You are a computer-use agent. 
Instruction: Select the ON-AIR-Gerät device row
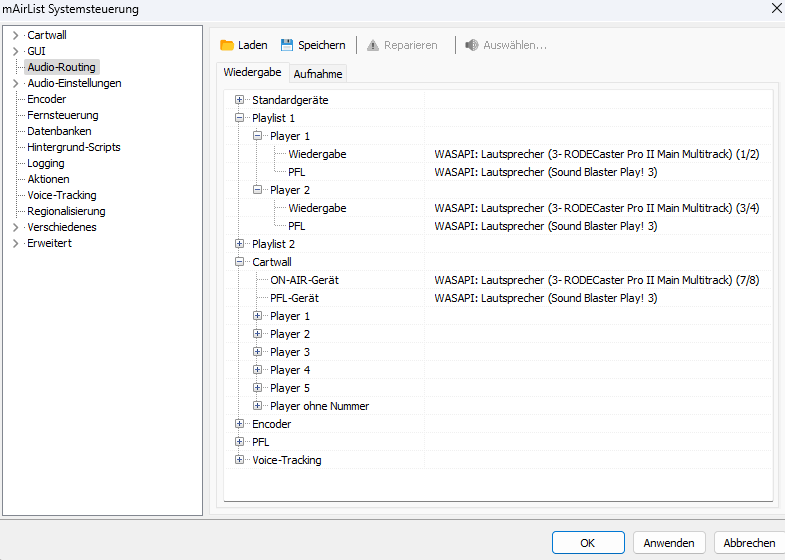(305, 280)
